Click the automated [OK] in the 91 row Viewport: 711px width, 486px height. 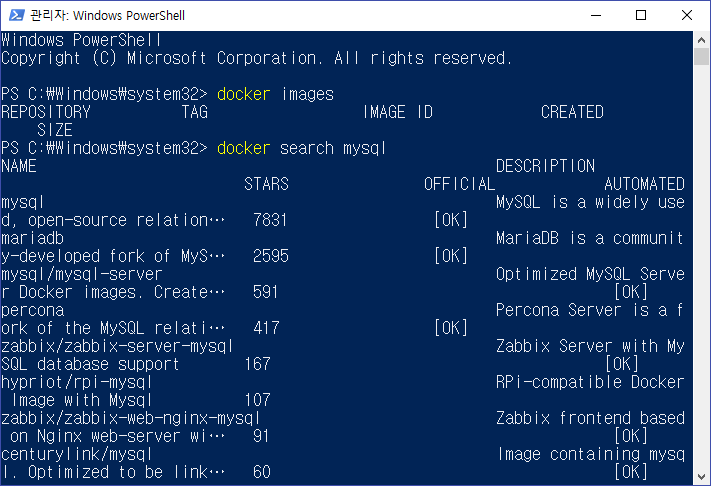coord(631,436)
